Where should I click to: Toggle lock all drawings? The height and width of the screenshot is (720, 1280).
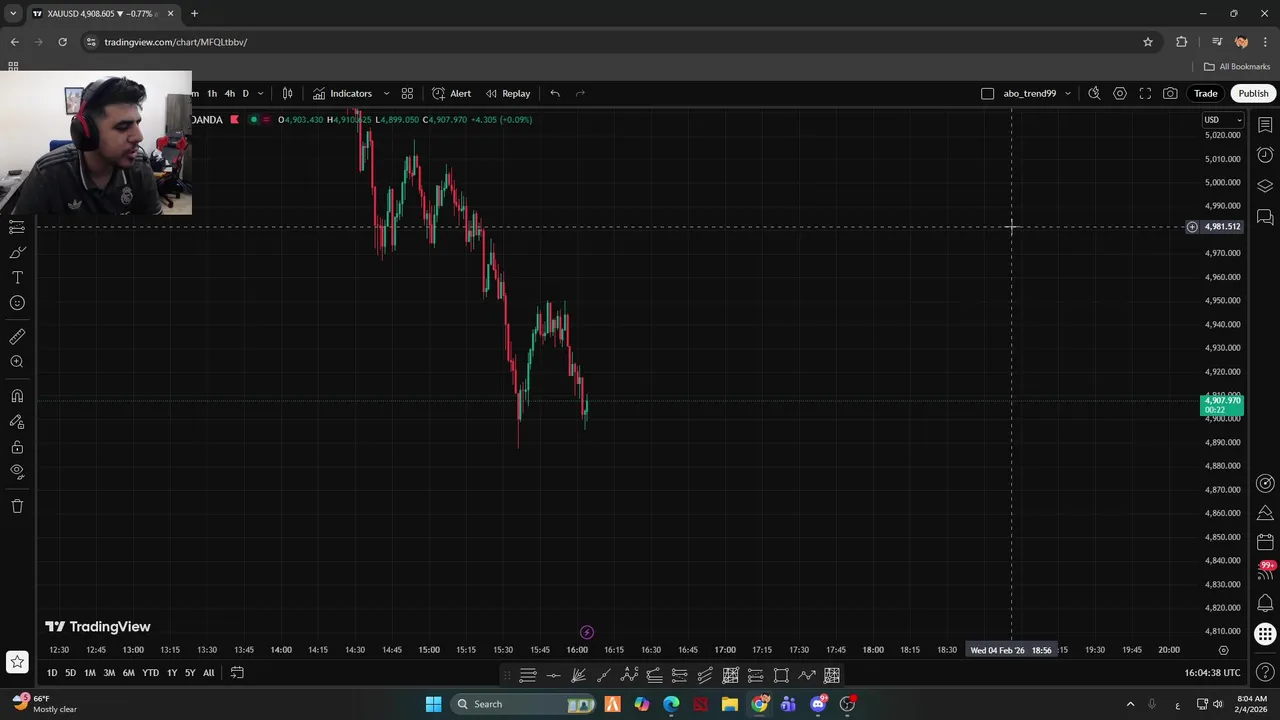[x=17, y=447]
